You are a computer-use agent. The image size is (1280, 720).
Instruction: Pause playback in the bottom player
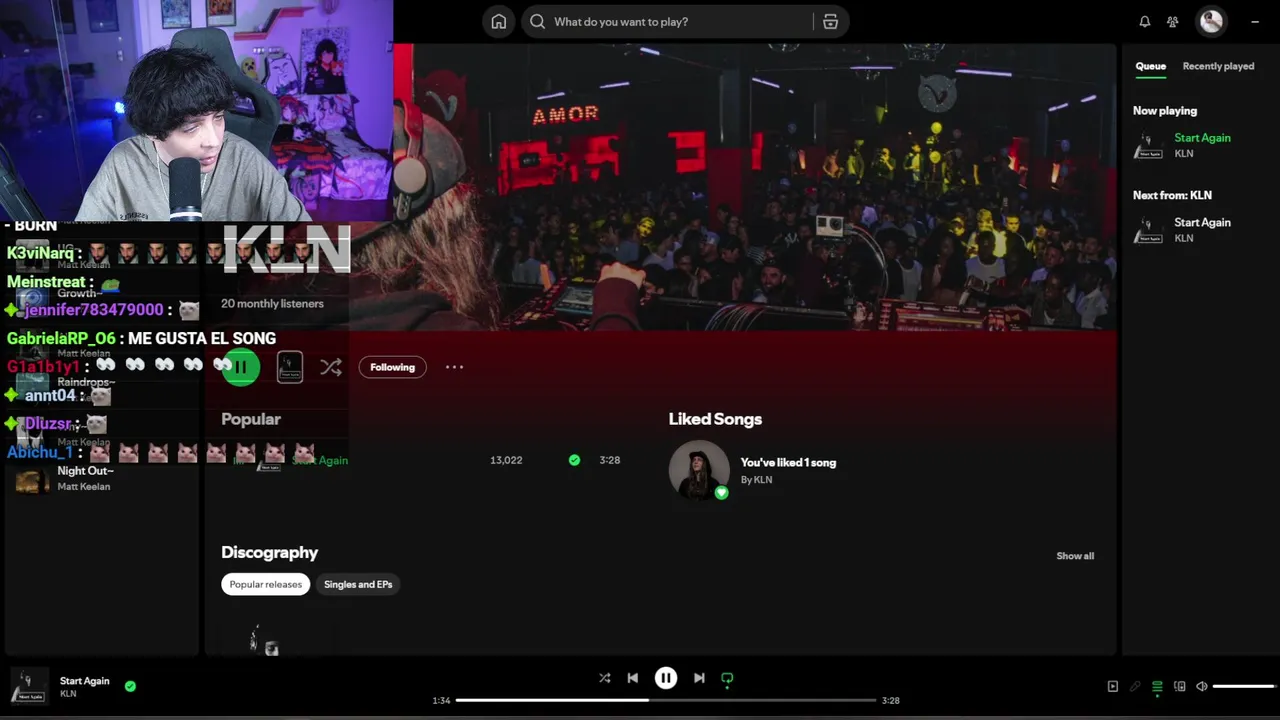click(665, 678)
